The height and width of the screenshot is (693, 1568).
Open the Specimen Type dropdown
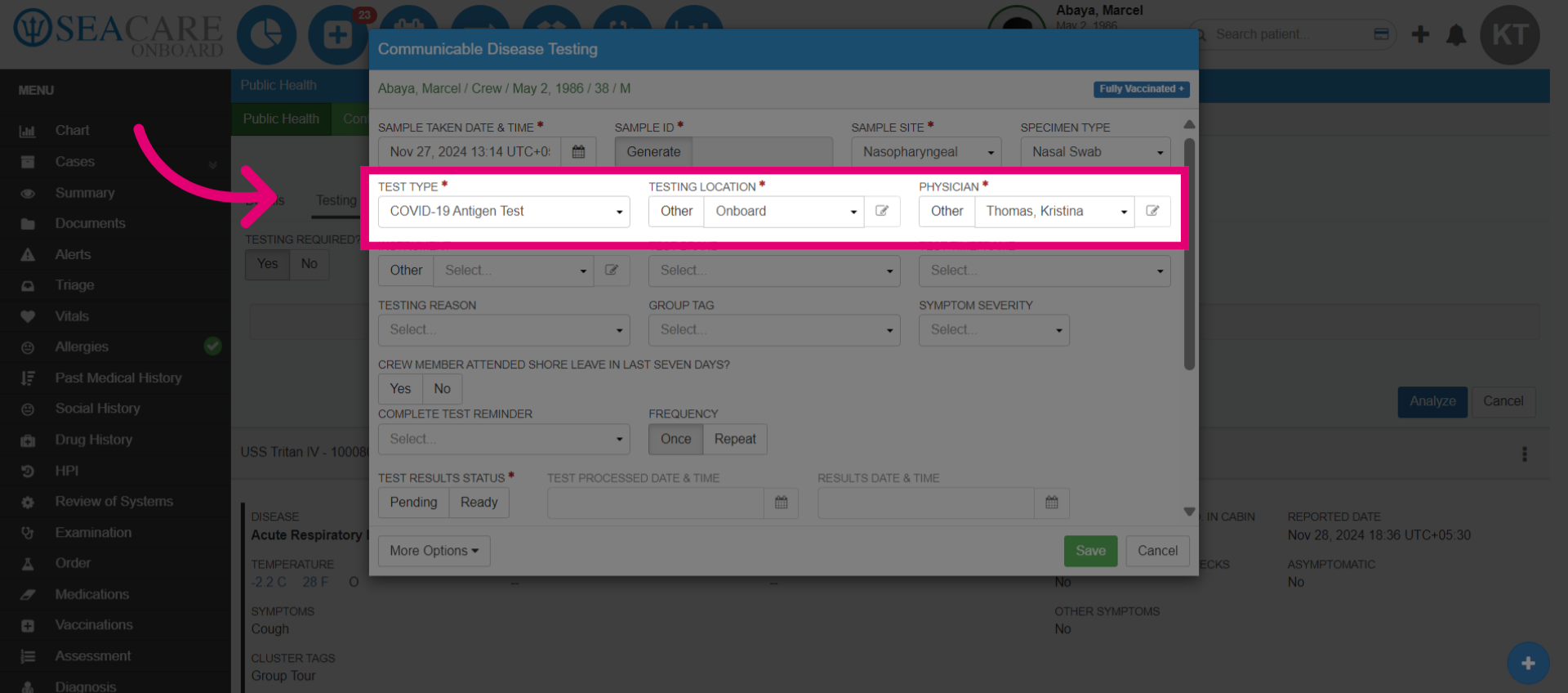1095,152
